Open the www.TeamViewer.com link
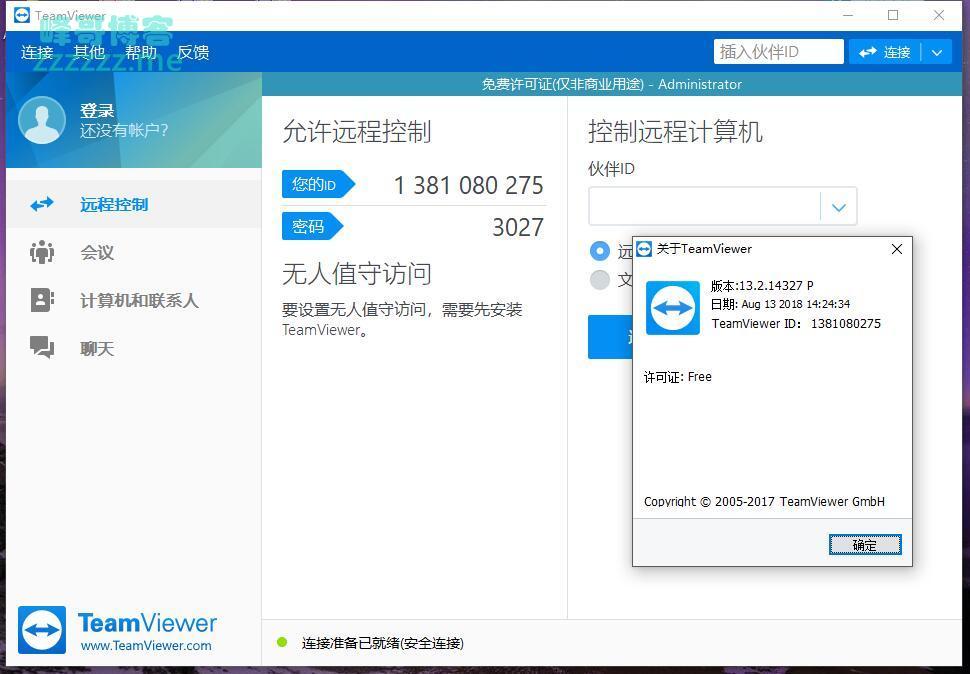 (x=146, y=646)
